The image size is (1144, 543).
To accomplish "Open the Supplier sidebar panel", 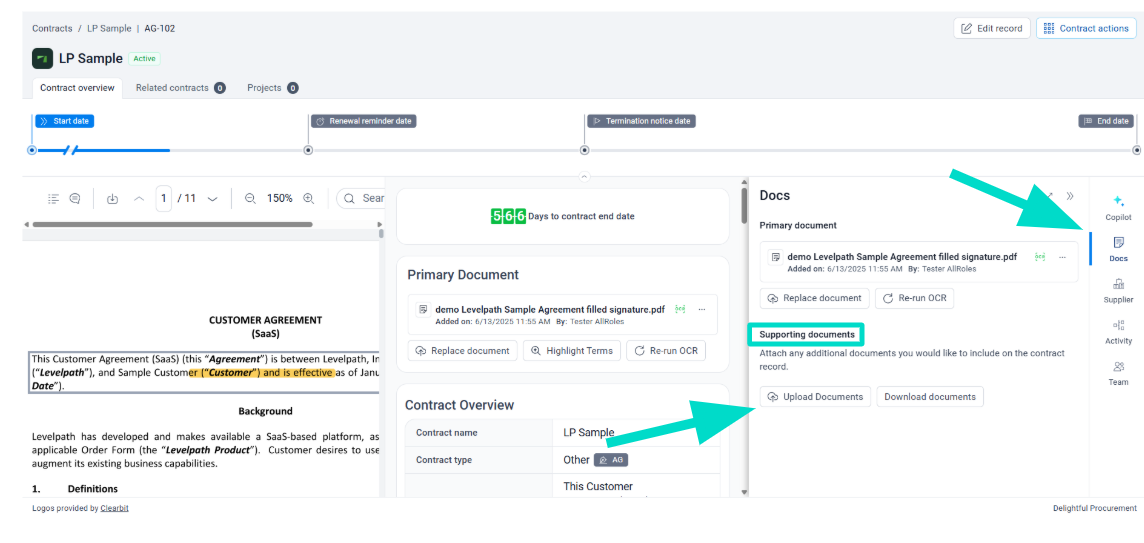I will pos(1118,290).
